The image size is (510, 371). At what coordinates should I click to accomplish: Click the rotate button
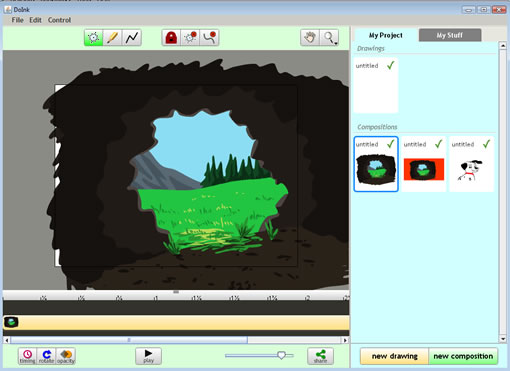tap(46, 356)
